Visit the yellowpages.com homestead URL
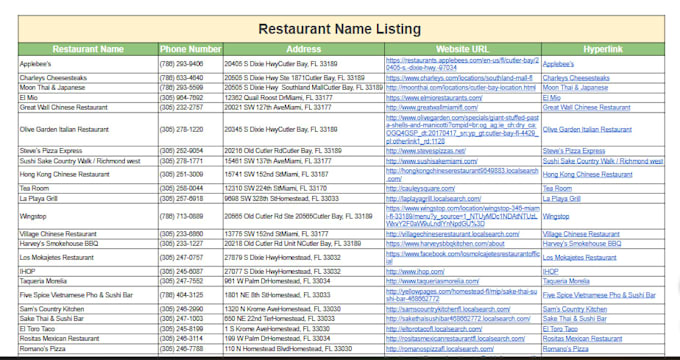This screenshot has height=360, width=680. (x=462, y=295)
